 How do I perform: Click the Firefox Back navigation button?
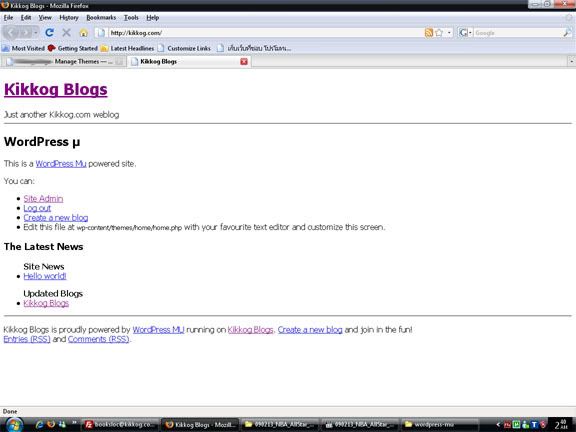(x=11, y=33)
